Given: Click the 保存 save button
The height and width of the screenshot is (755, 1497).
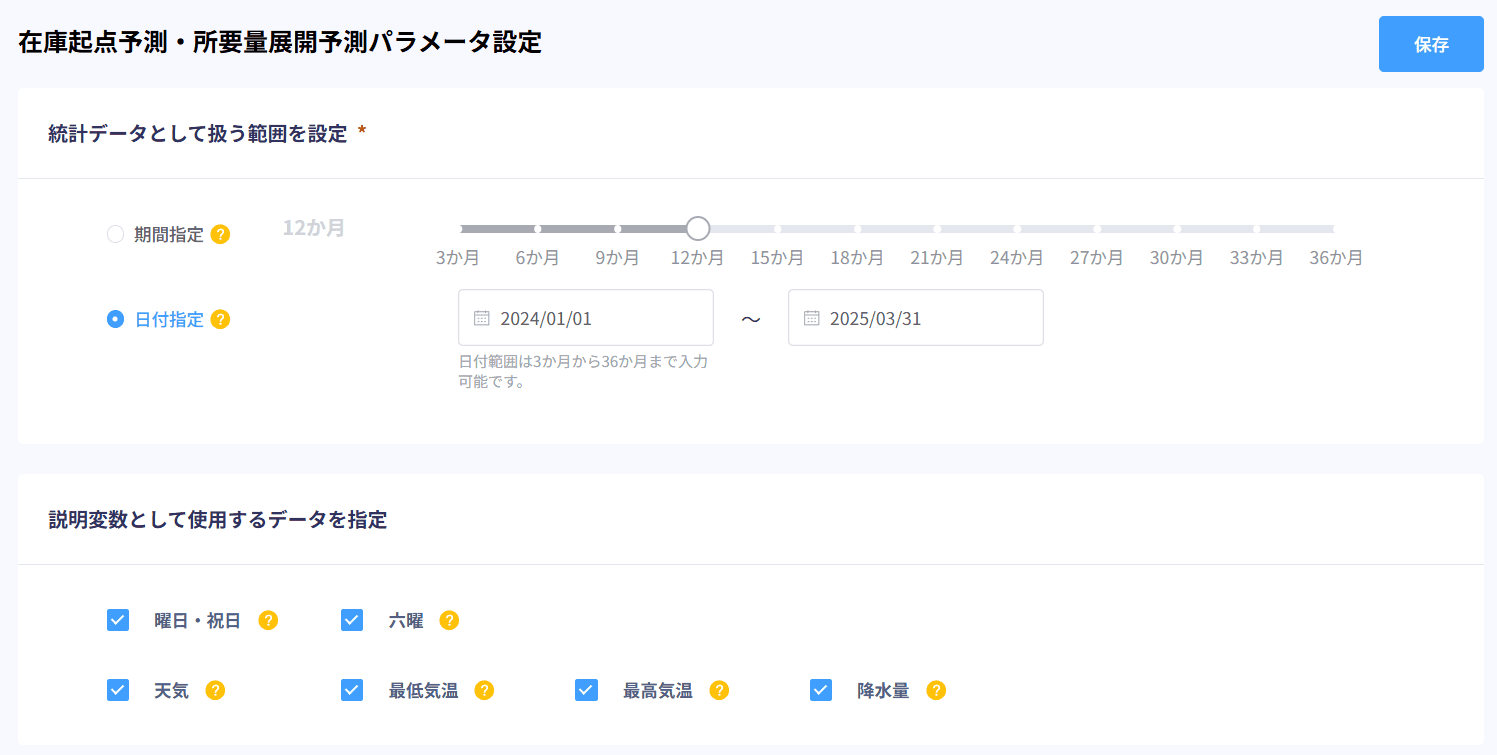Looking at the screenshot, I should pyautogui.click(x=1430, y=43).
